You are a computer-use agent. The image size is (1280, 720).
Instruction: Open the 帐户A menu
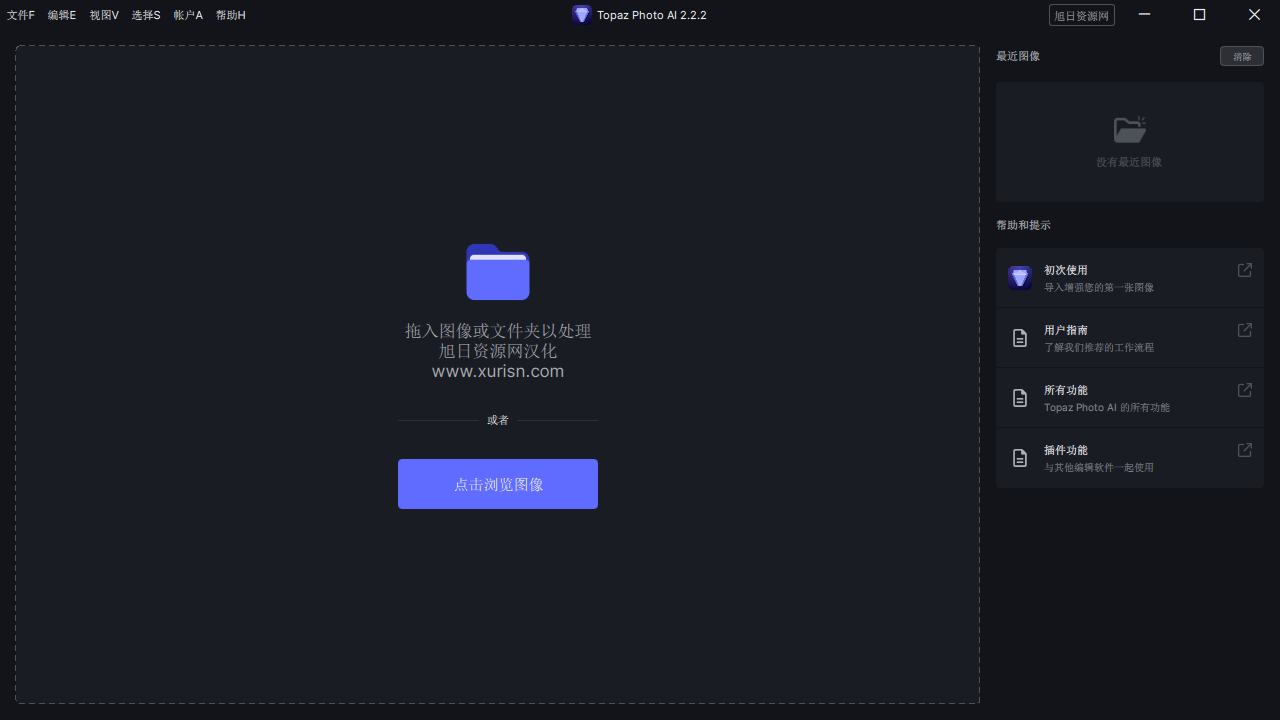click(188, 15)
